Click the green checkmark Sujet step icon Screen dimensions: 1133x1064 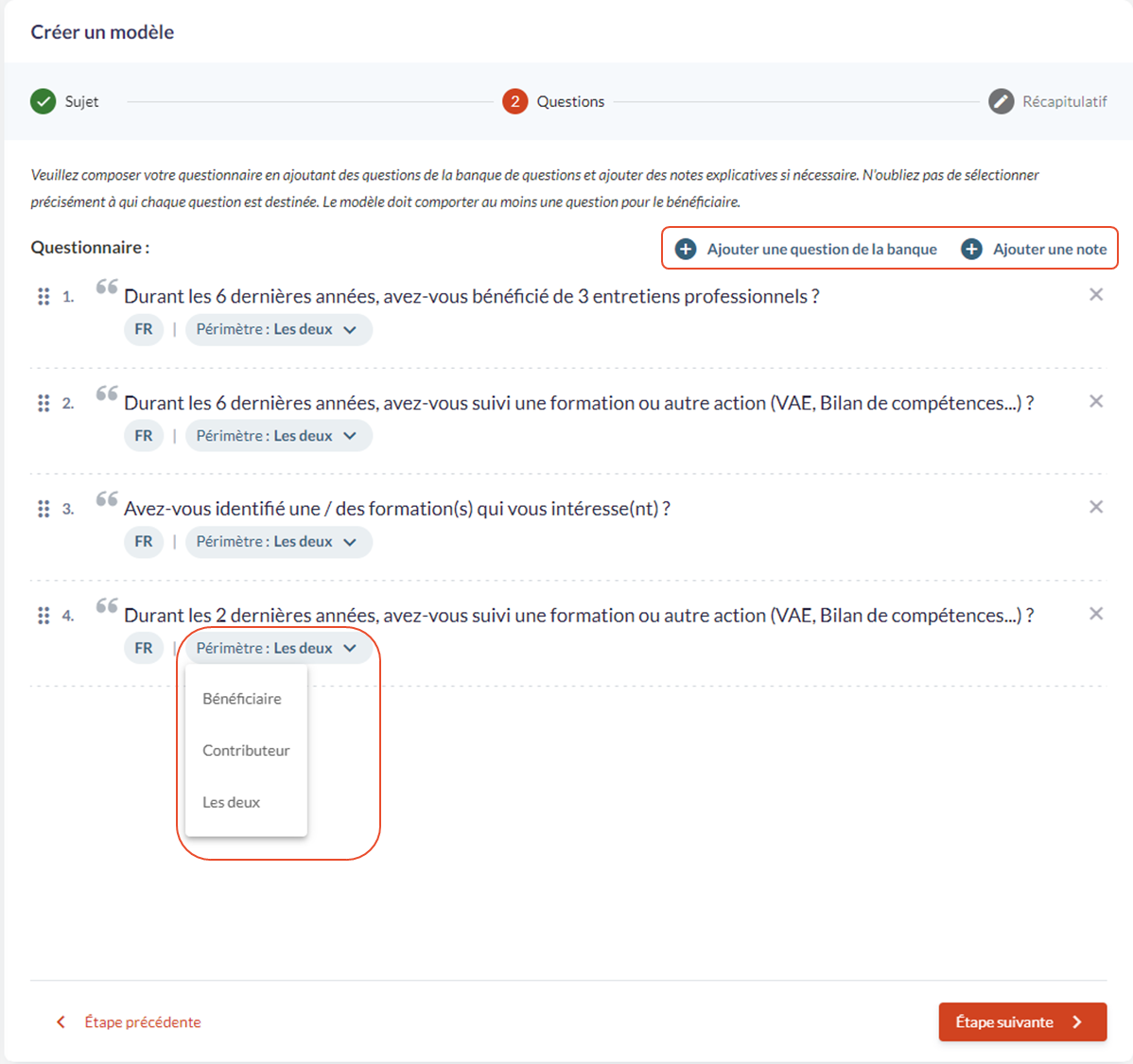(x=44, y=101)
